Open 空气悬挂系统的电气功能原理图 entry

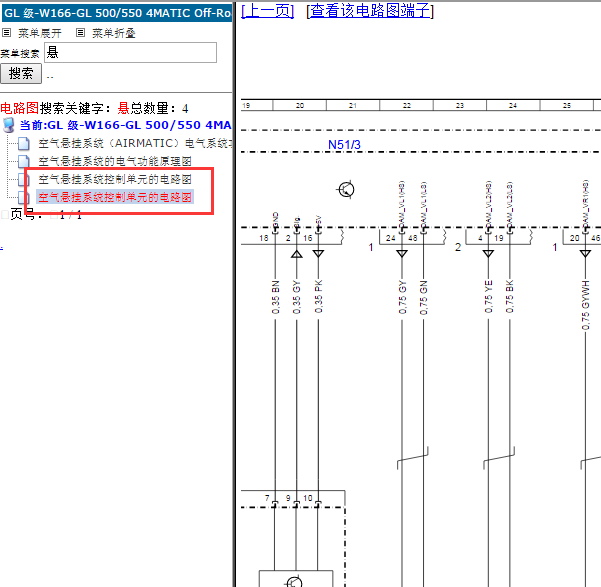[115, 161]
